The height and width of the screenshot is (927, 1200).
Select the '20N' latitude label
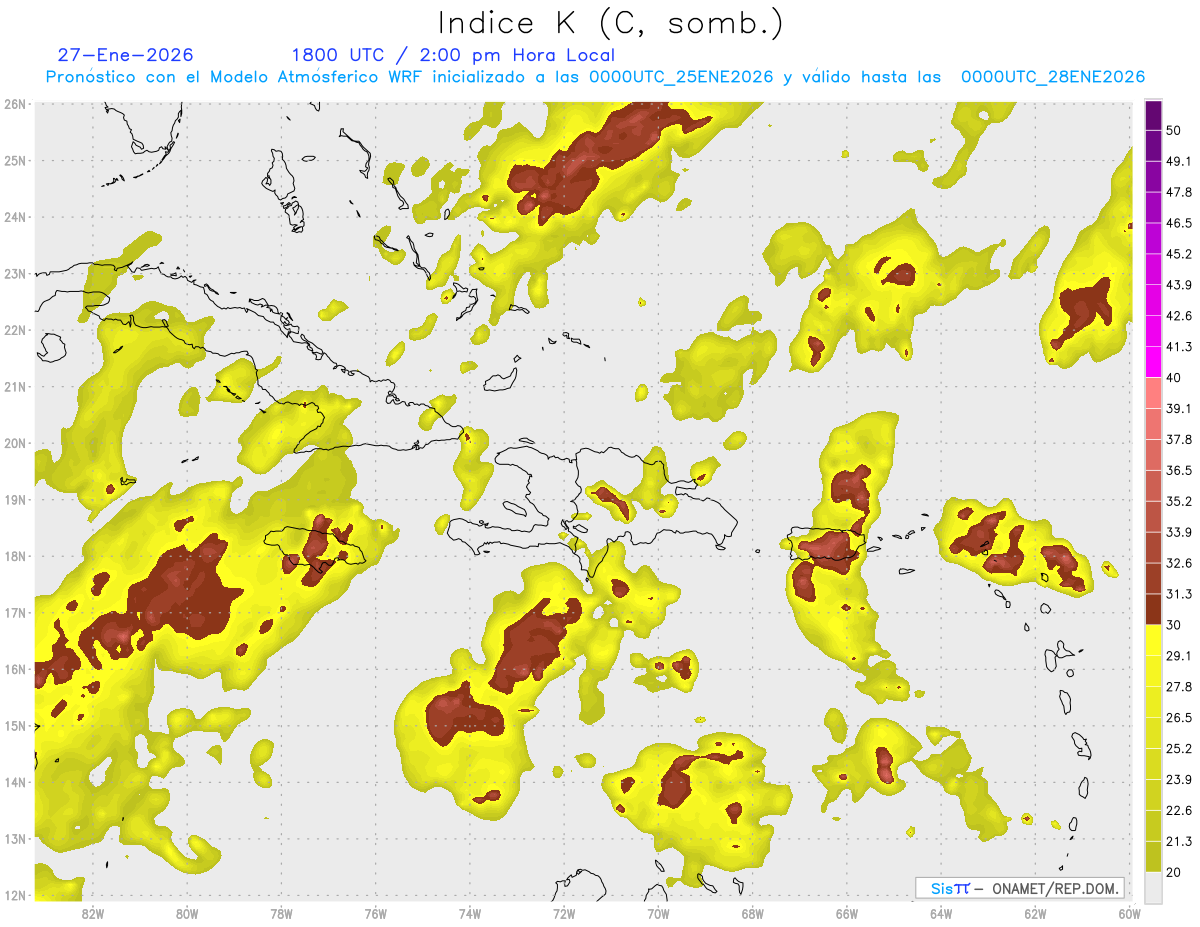tap(15, 443)
